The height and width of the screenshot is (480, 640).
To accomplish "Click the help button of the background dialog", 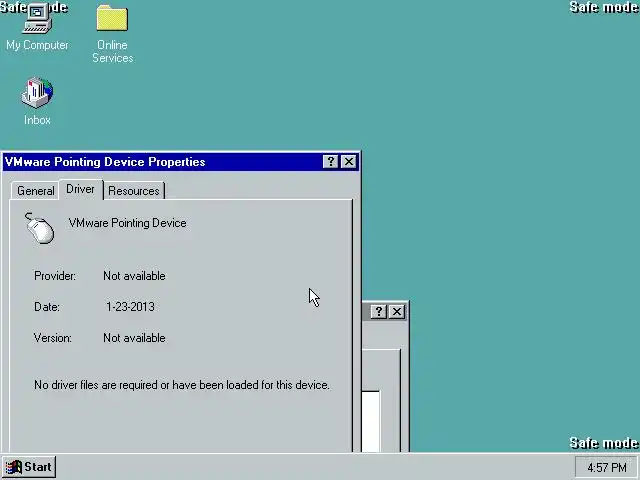I will tap(378, 311).
